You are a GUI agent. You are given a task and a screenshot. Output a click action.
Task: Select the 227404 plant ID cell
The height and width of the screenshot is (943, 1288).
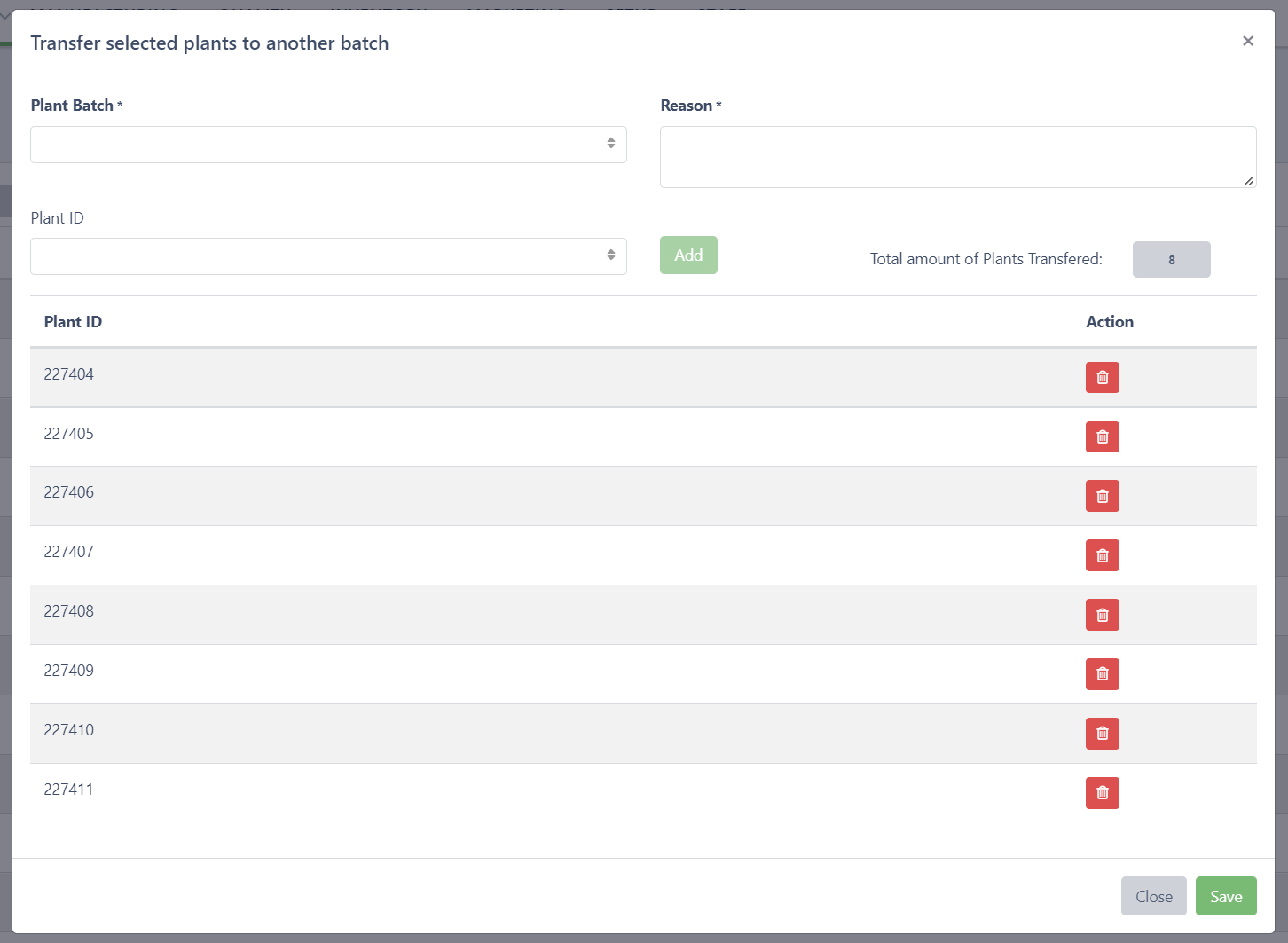point(69,374)
